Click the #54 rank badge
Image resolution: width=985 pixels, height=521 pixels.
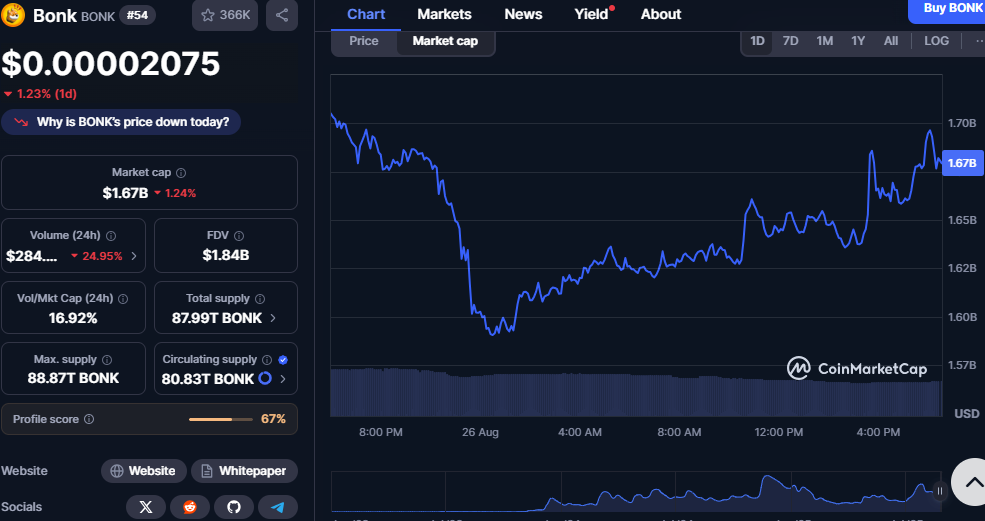tap(138, 15)
